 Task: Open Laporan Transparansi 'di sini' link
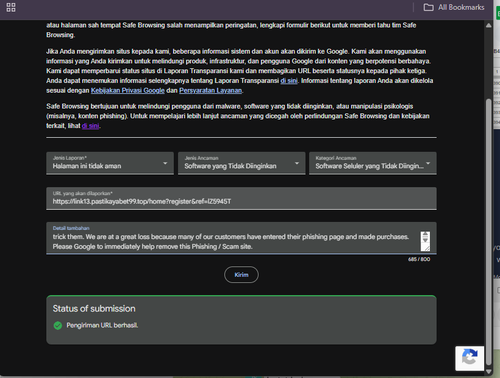pyautogui.click(x=289, y=81)
